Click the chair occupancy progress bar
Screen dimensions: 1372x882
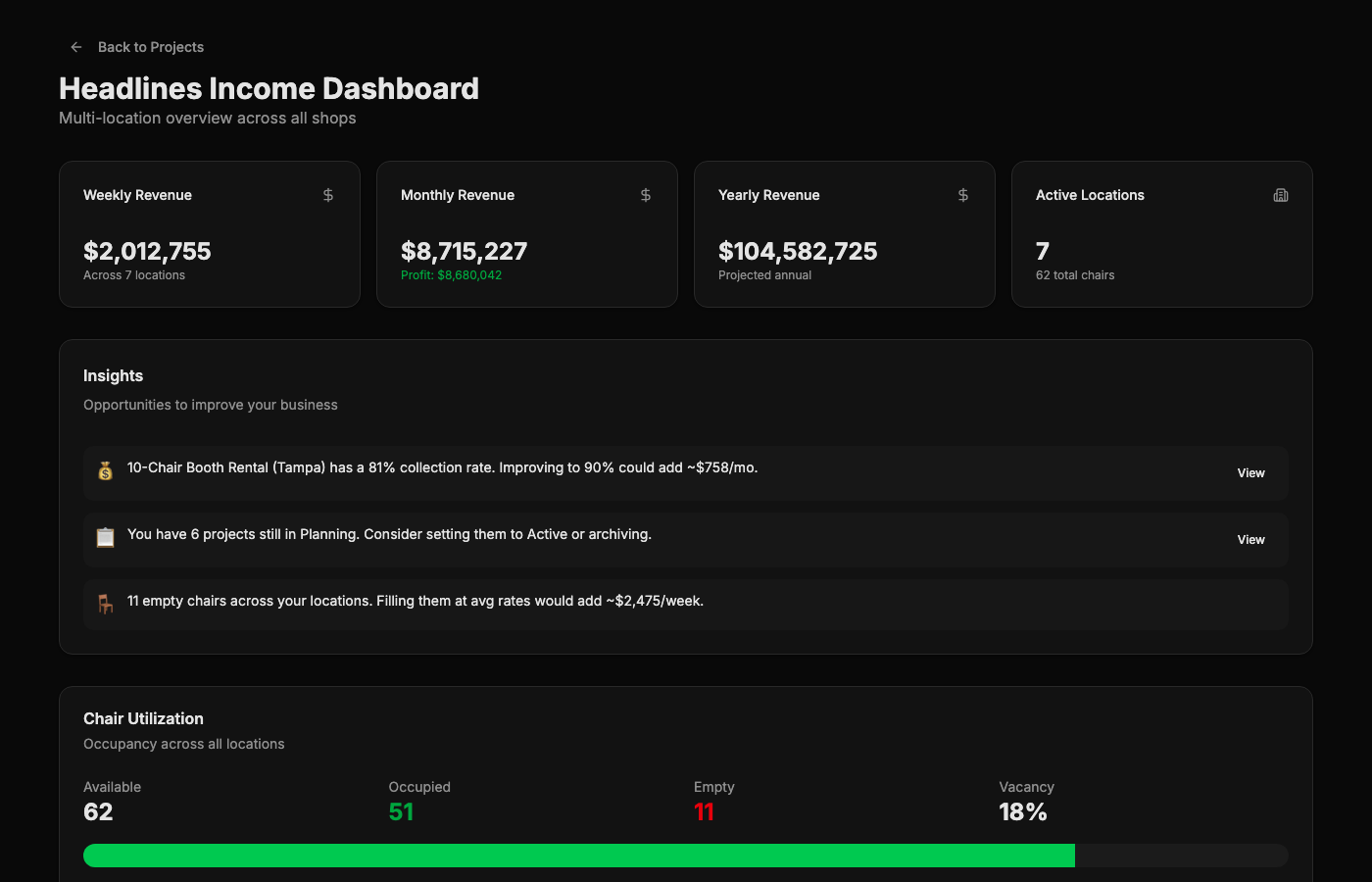point(686,856)
